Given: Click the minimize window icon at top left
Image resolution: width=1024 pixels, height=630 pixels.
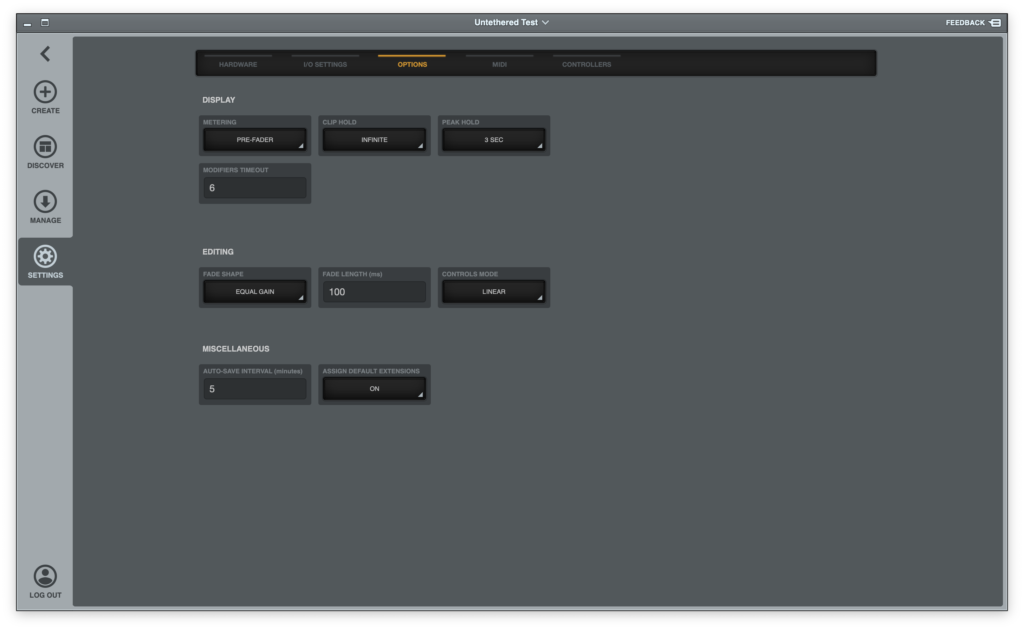Looking at the screenshot, I should click(x=28, y=22).
